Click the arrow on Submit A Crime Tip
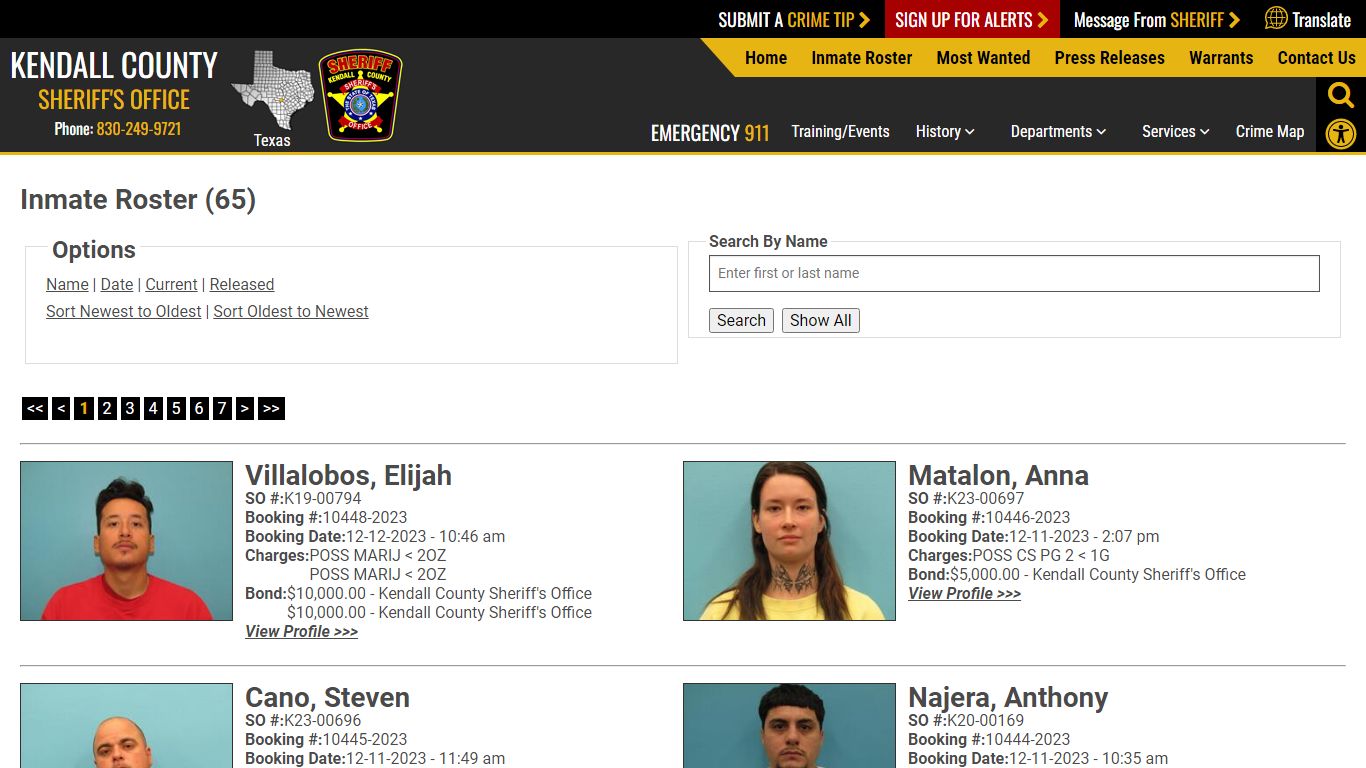Viewport: 1366px width, 768px height. pyautogui.click(x=866, y=19)
